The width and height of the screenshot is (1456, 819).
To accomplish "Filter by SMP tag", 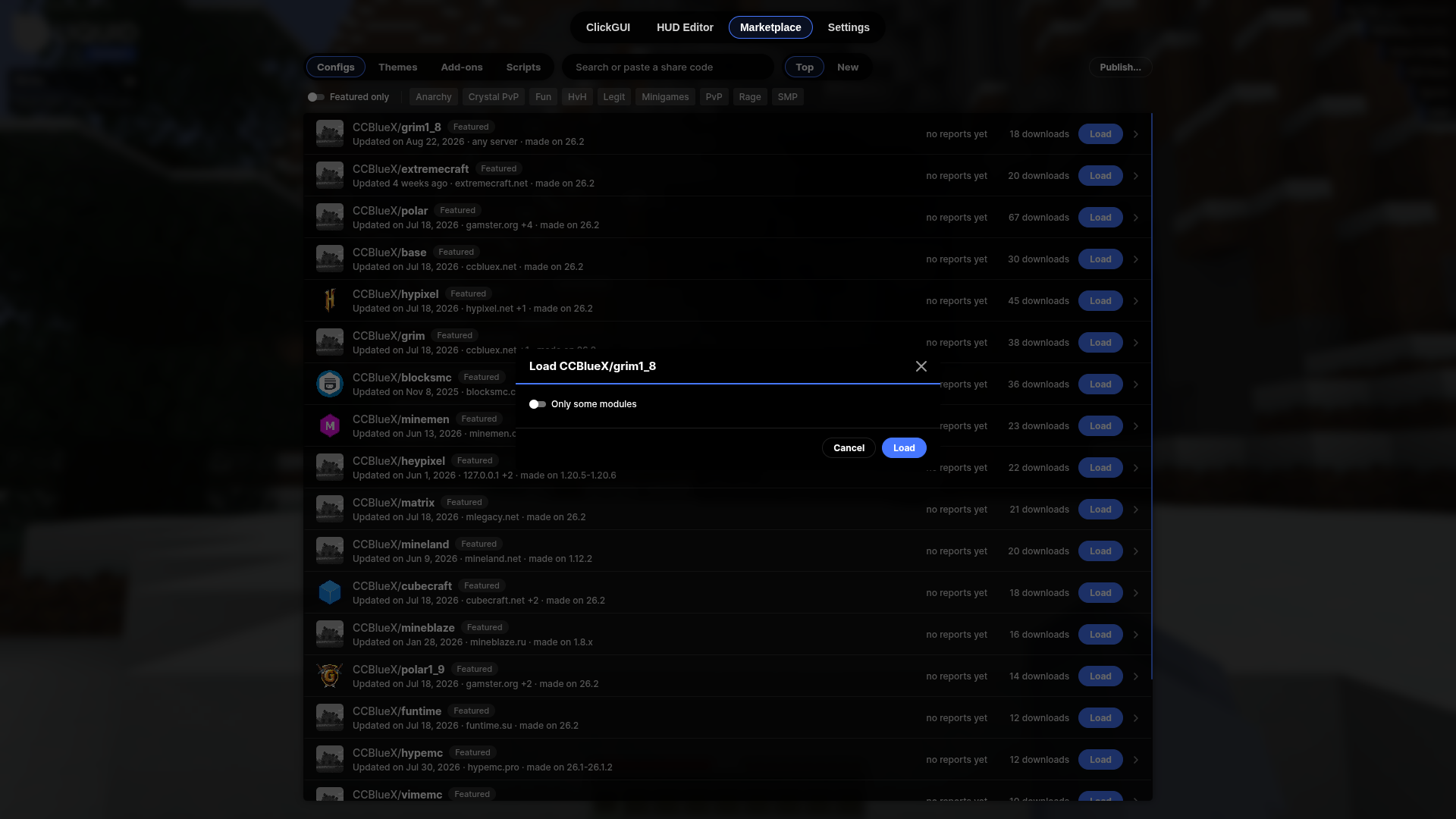I will click(787, 97).
